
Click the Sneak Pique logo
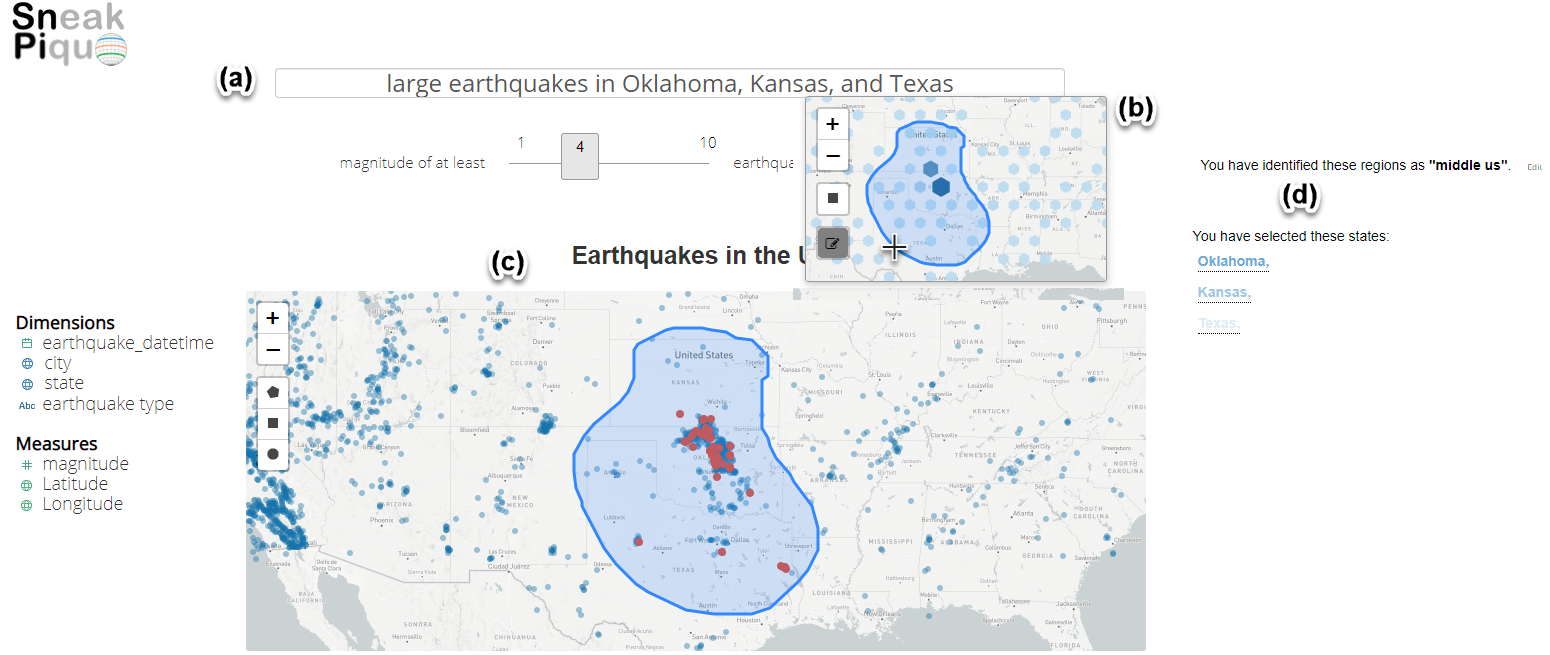click(x=70, y=34)
